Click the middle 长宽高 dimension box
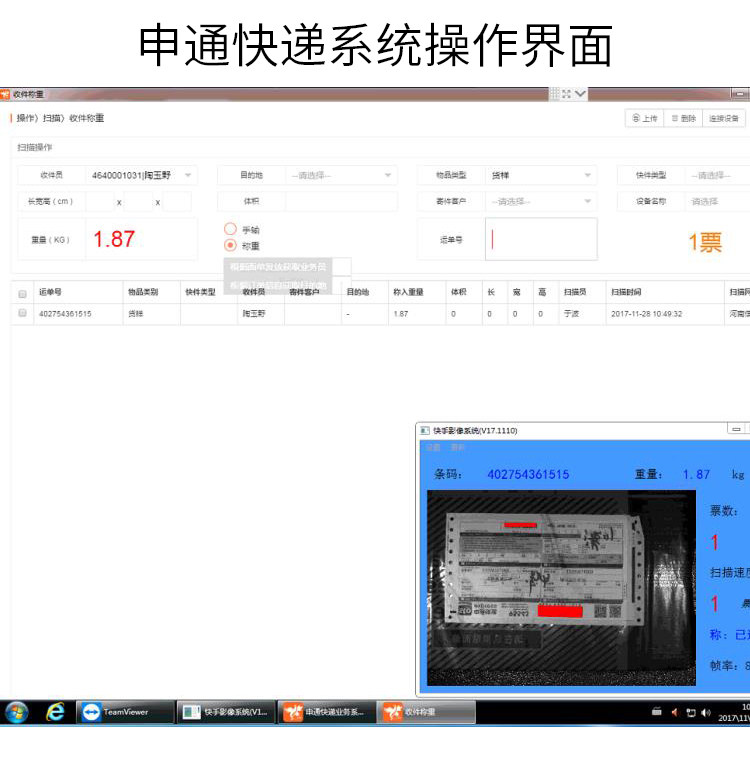The image size is (750, 768). pos(138,201)
